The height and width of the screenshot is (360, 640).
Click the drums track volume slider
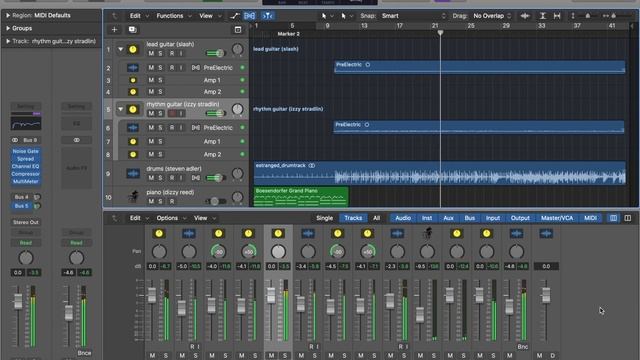216,178
